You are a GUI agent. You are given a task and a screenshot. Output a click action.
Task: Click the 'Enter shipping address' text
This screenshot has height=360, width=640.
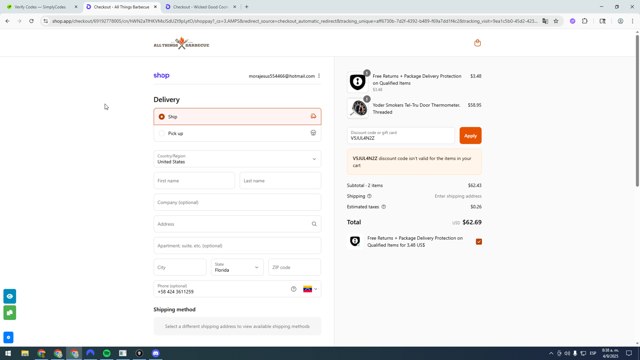tap(458, 196)
